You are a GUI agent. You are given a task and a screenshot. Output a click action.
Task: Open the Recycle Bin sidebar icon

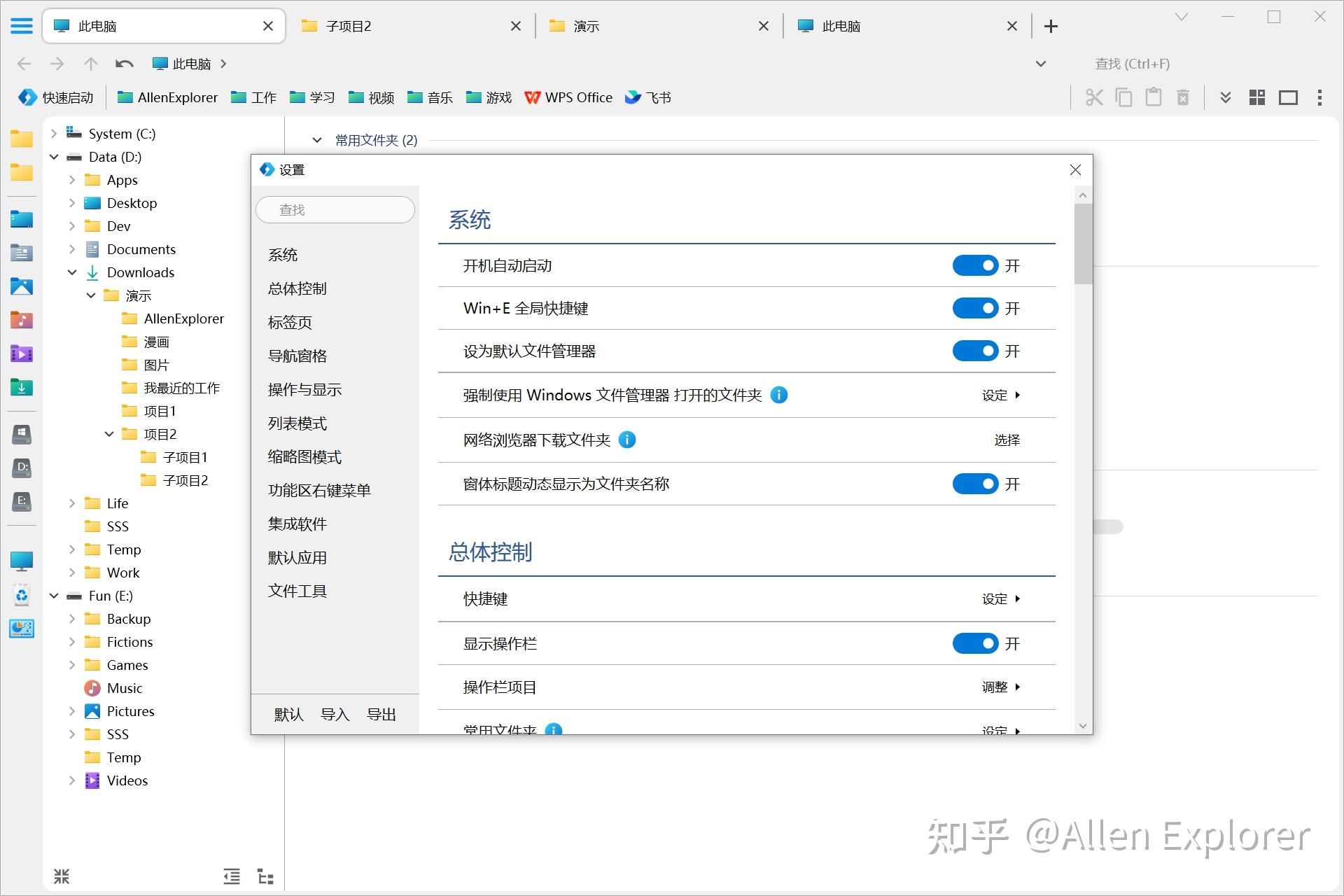point(21,594)
